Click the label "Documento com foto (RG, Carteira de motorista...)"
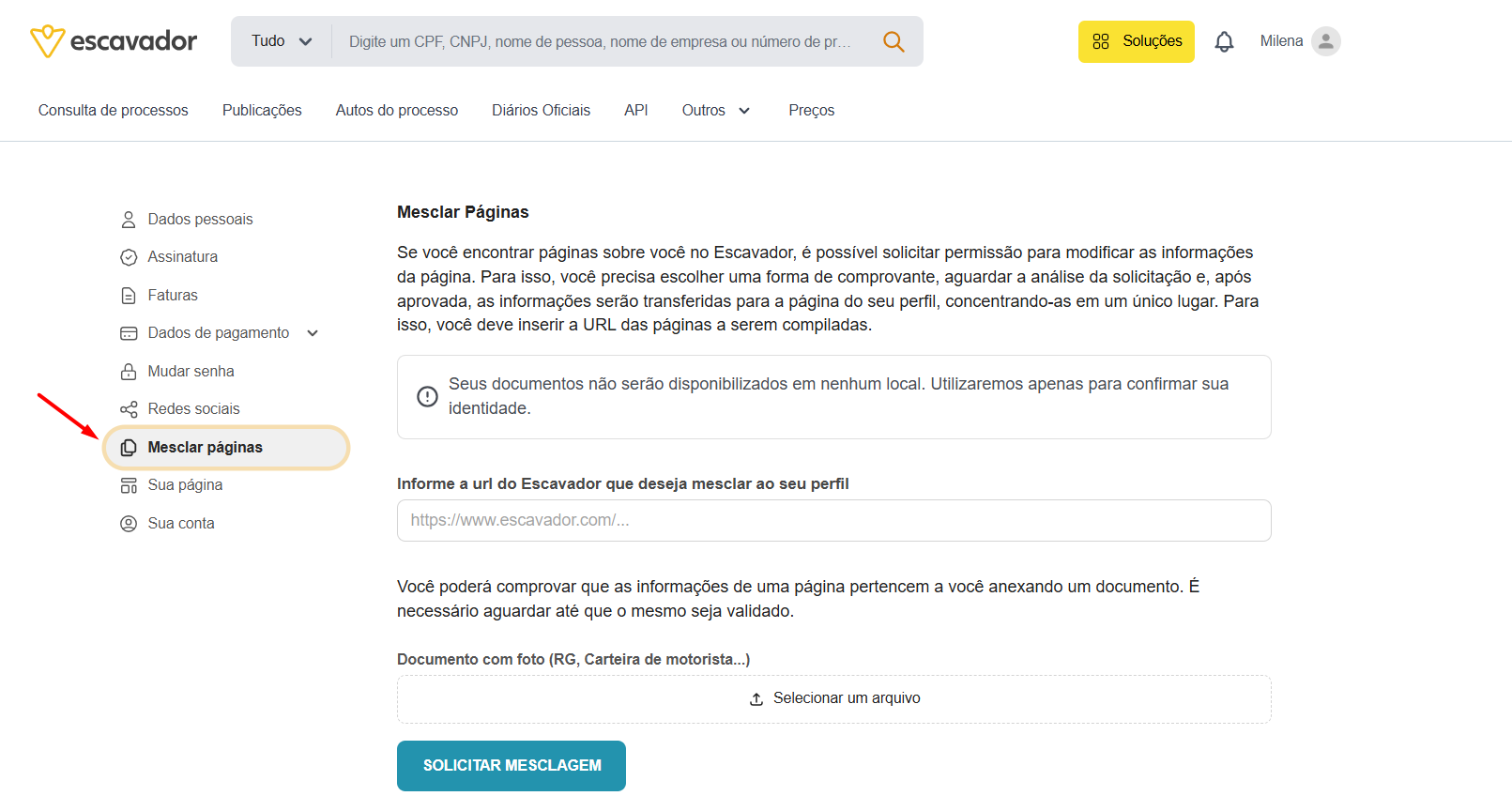The width and height of the screenshot is (1512, 796). tap(573, 660)
